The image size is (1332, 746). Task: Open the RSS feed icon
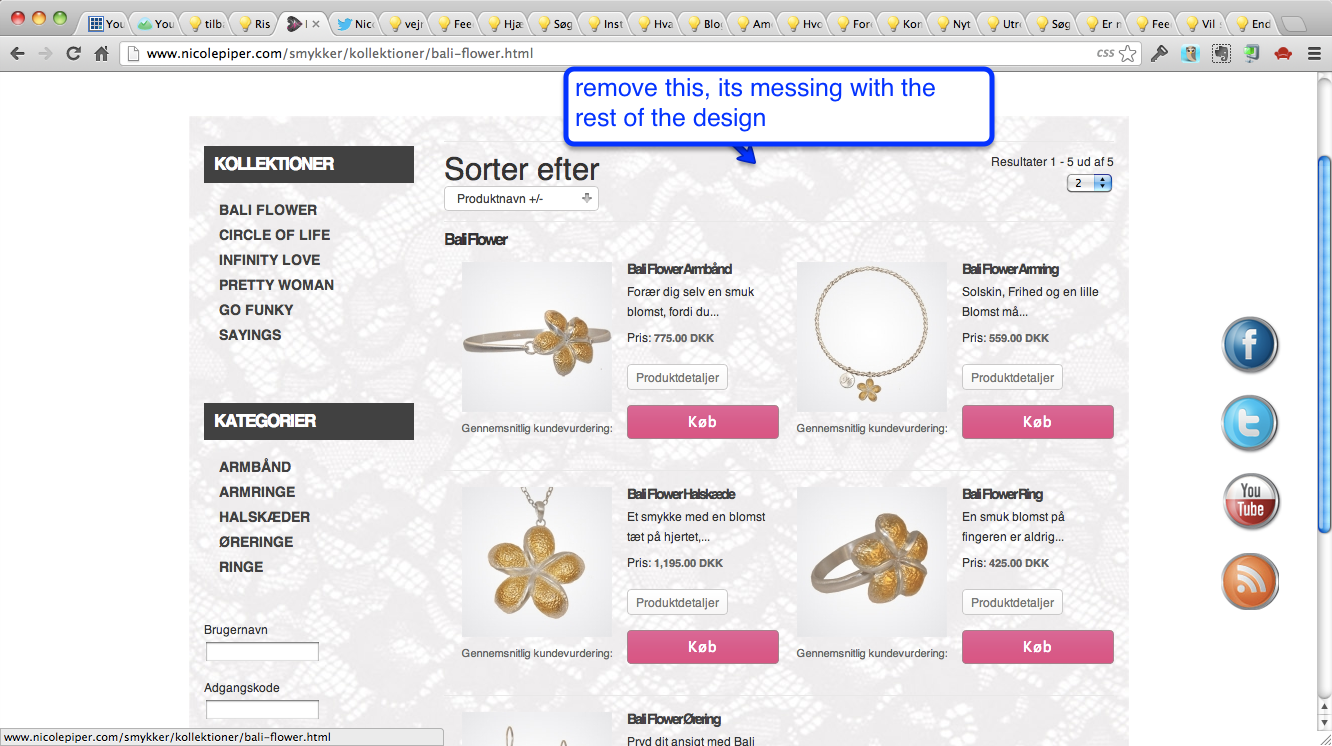[x=1251, y=581]
